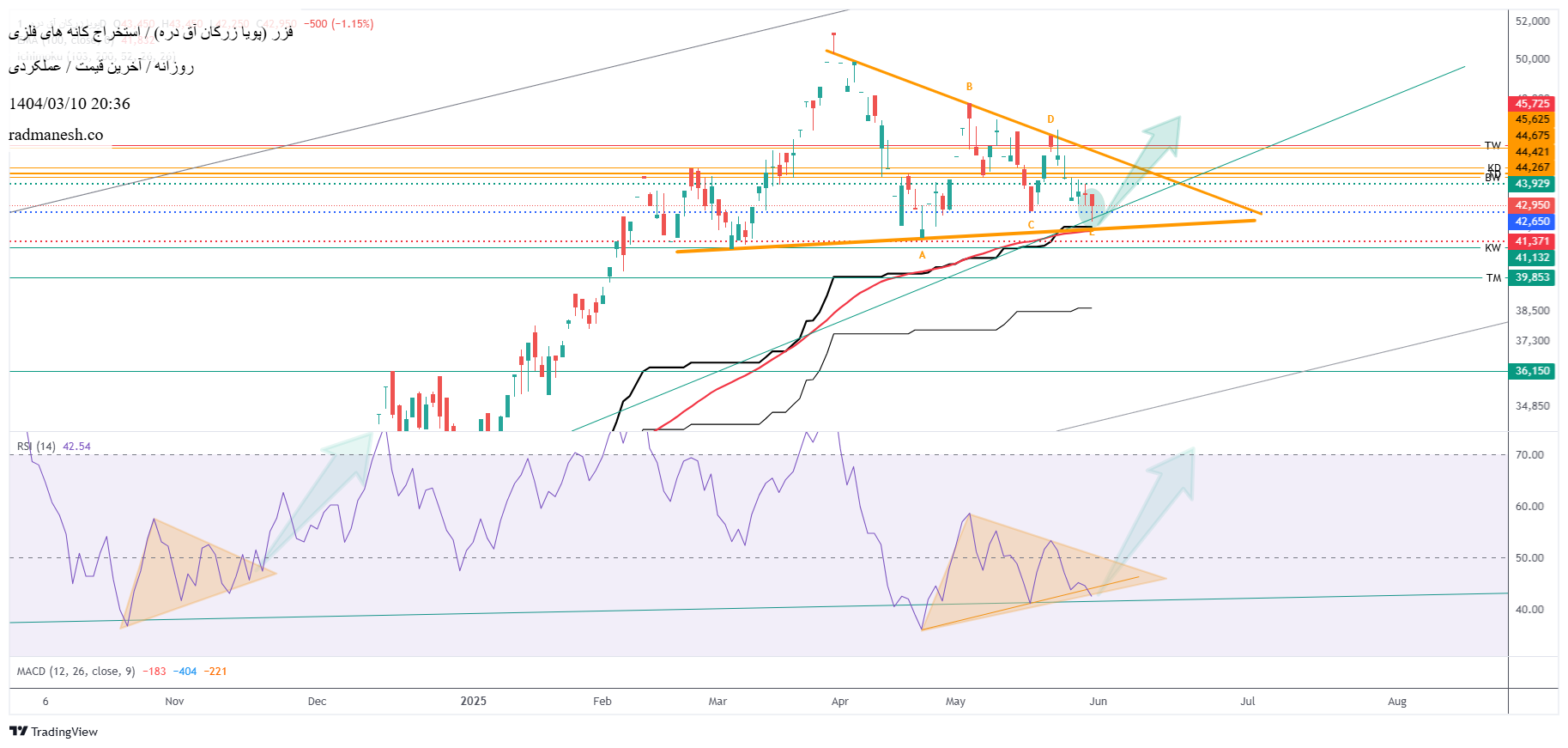Click the radmanesh.co website text
This screenshot has height=748, width=1568.
pyautogui.click(x=56, y=135)
